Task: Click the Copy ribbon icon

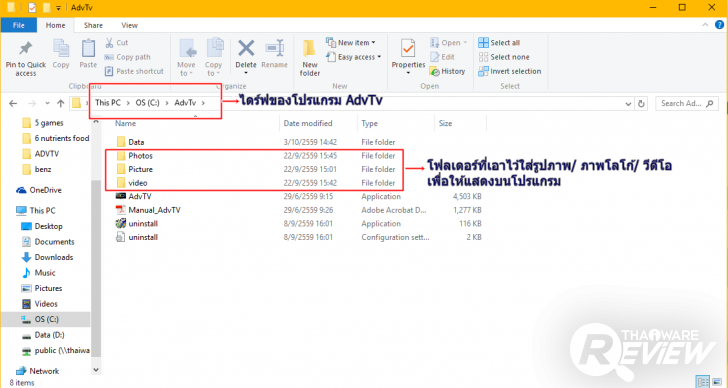Action: coord(61,48)
